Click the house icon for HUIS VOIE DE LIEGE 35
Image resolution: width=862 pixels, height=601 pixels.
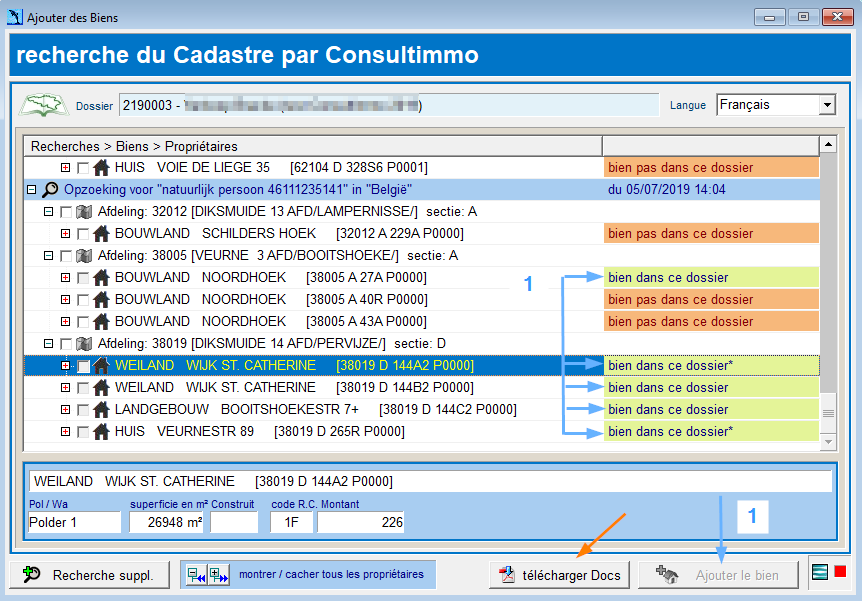point(101,168)
